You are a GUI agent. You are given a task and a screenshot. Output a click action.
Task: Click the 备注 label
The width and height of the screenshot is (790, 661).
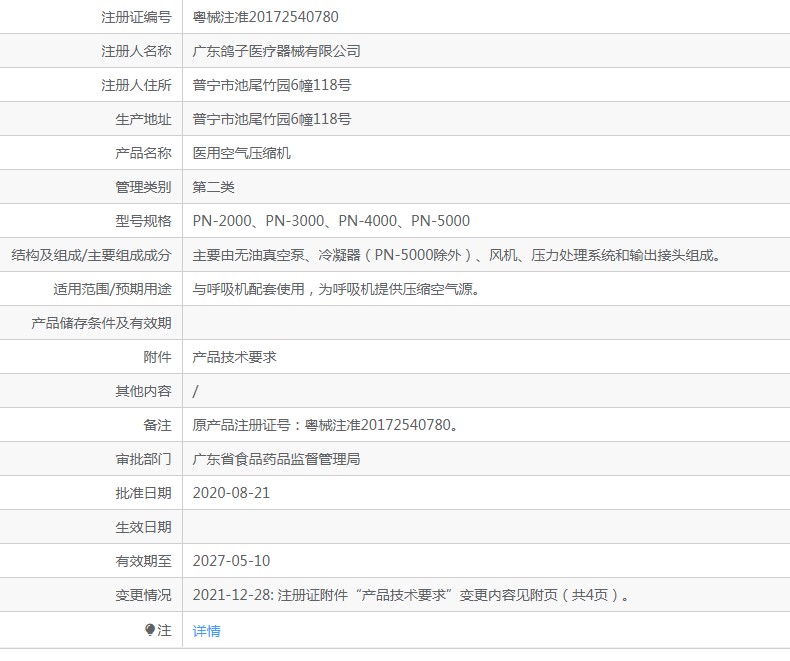click(x=157, y=425)
